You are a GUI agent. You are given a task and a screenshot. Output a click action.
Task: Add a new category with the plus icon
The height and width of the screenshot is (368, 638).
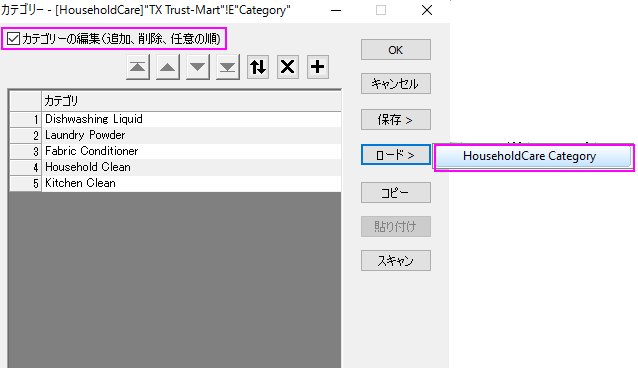tap(318, 67)
